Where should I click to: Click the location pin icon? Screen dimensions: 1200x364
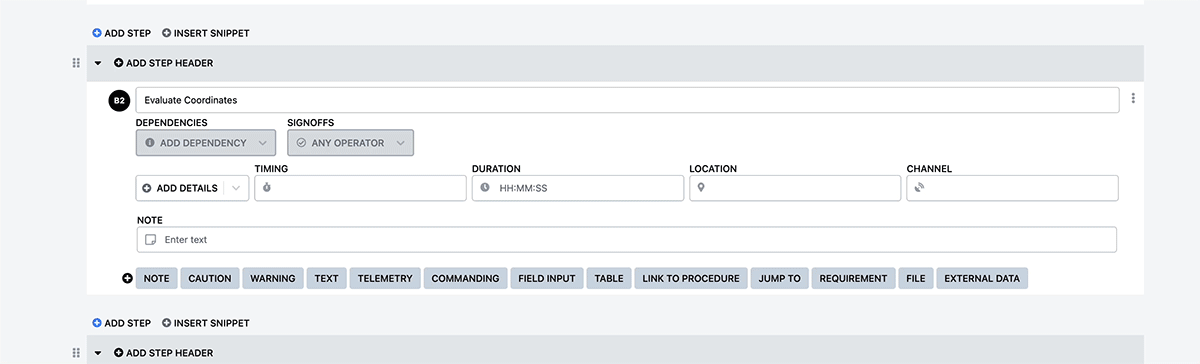(x=702, y=188)
